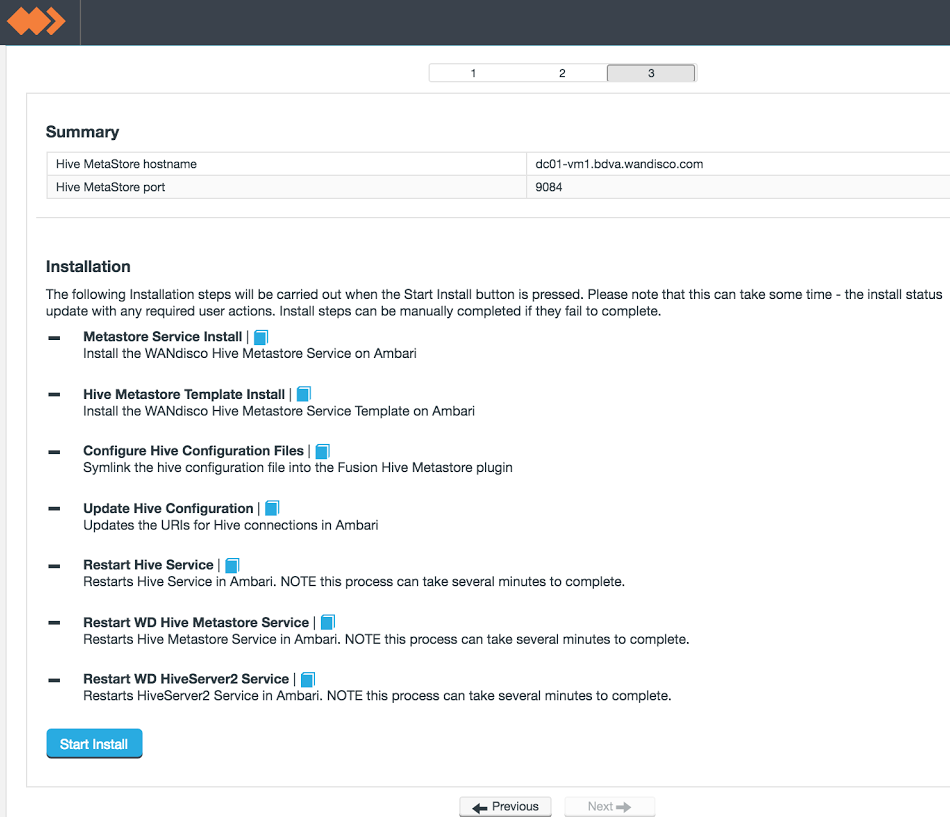The image size is (950, 817).
Task: Click status dash beside Restart WD Hive Metastore Service
Action: point(54,622)
